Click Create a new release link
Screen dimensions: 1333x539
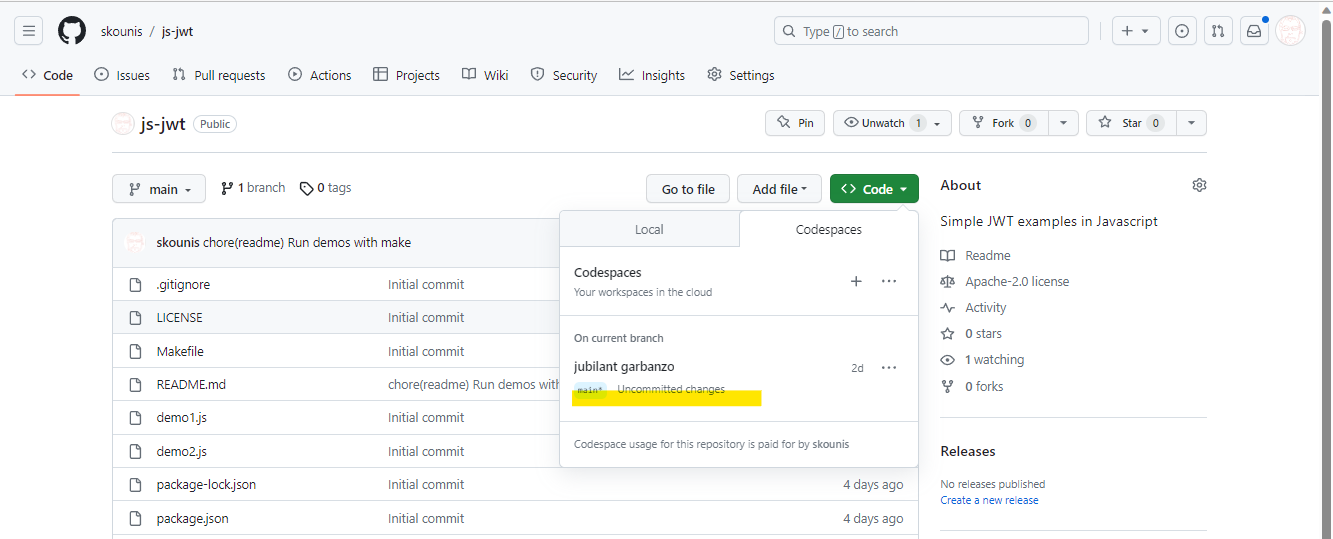989,500
